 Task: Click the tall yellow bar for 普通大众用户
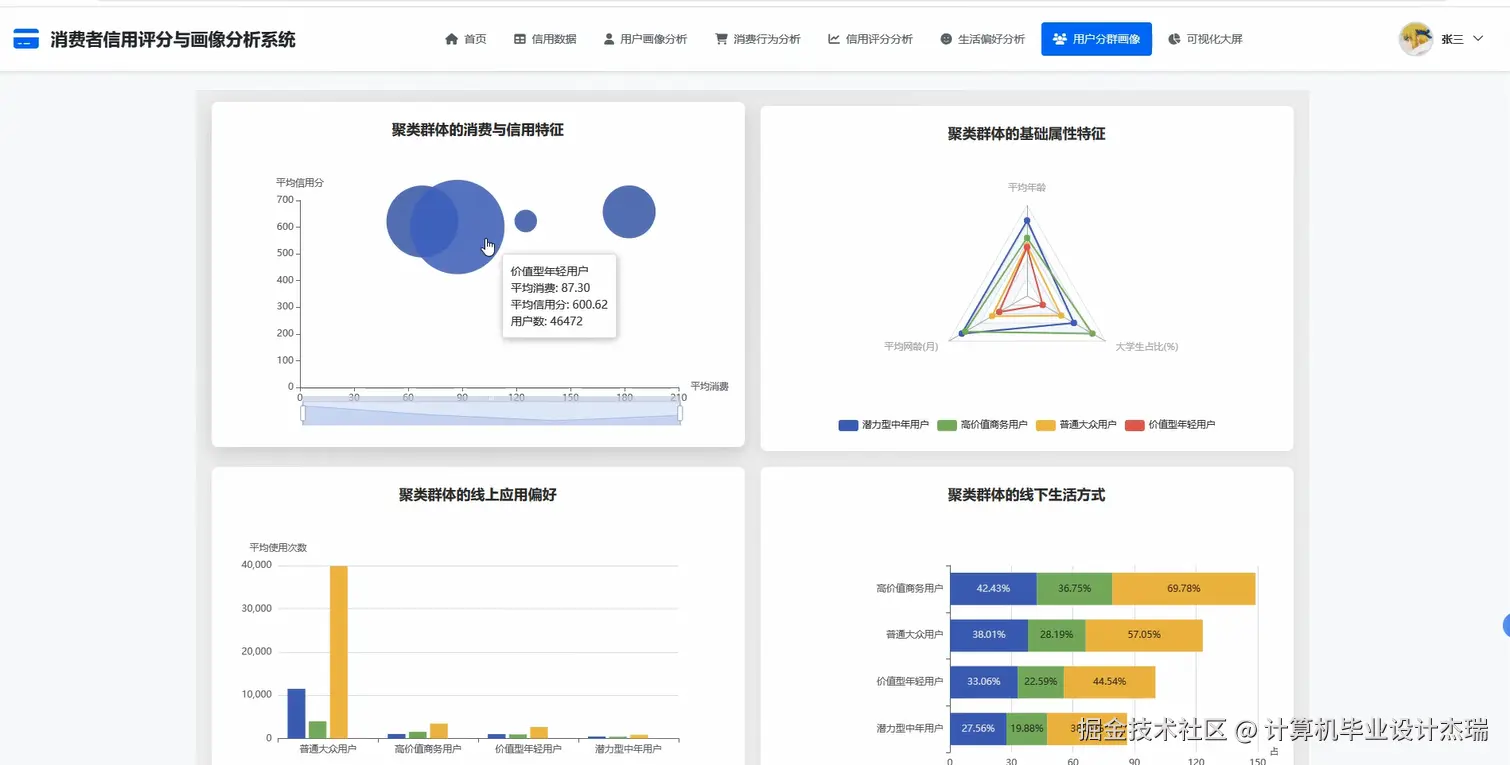339,652
